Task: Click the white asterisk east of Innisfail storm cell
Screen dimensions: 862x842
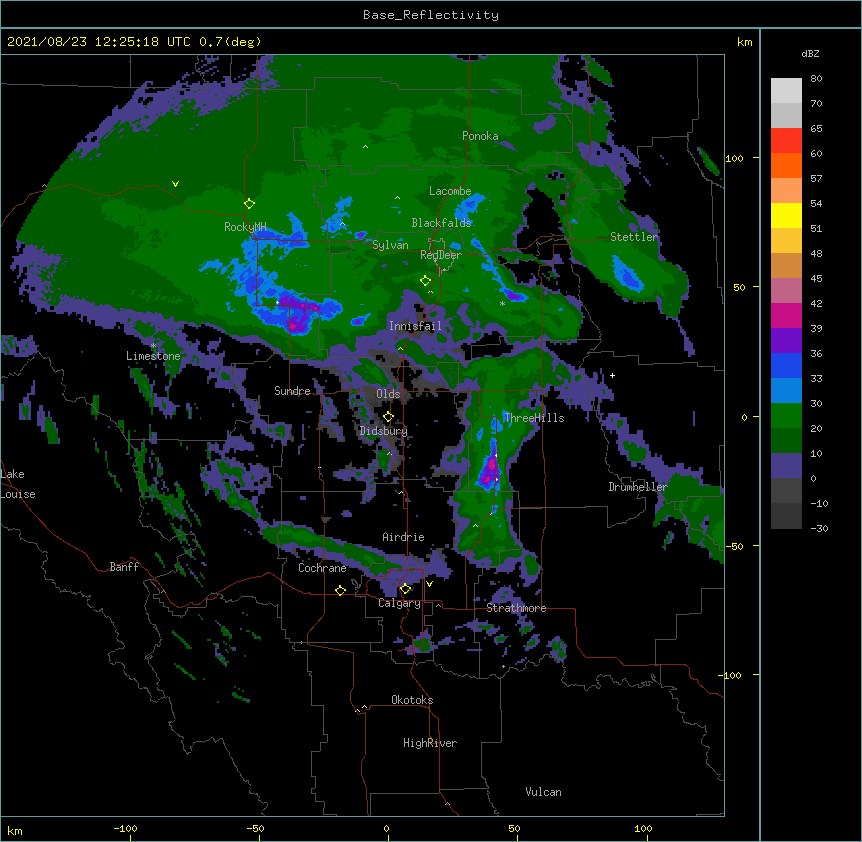Action: [x=502, y=303]
